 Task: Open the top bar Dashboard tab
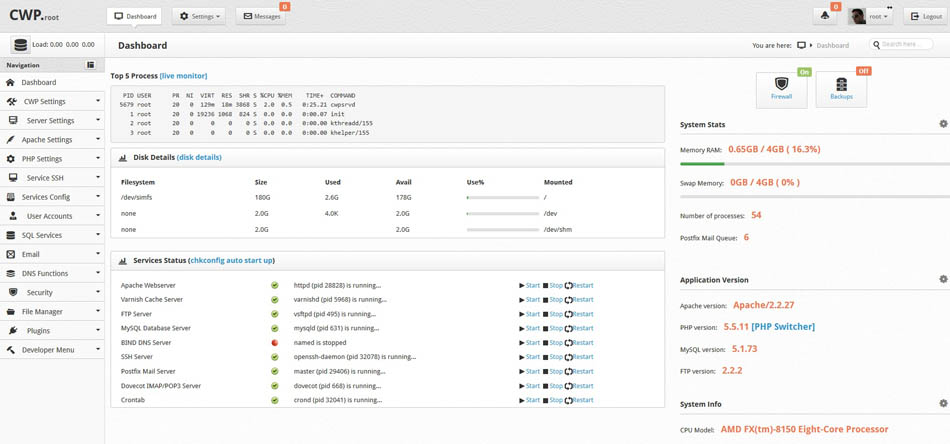[x=135, y=16]
